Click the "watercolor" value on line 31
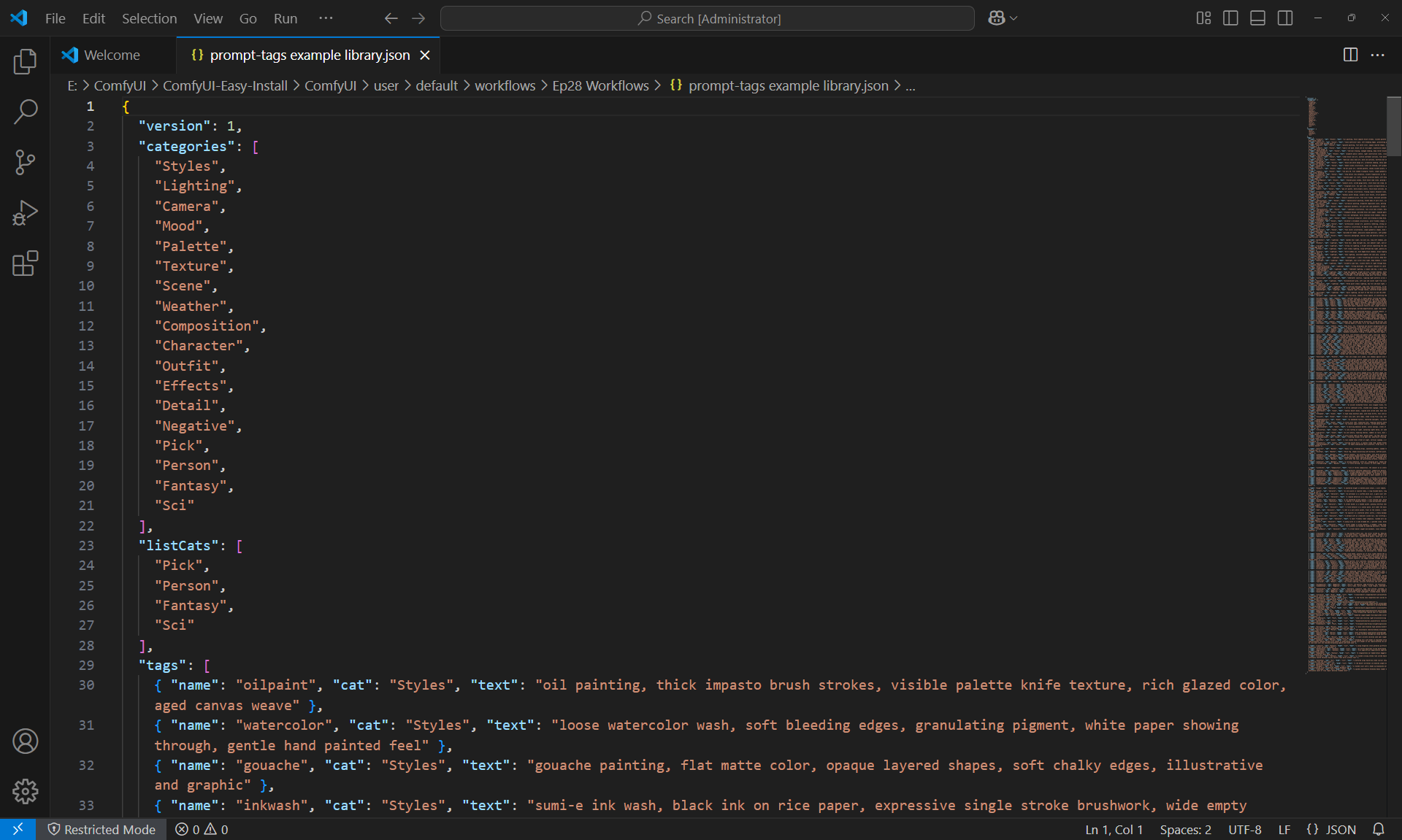Screen dimensions: 1402x840 click(x=283, y=725)
